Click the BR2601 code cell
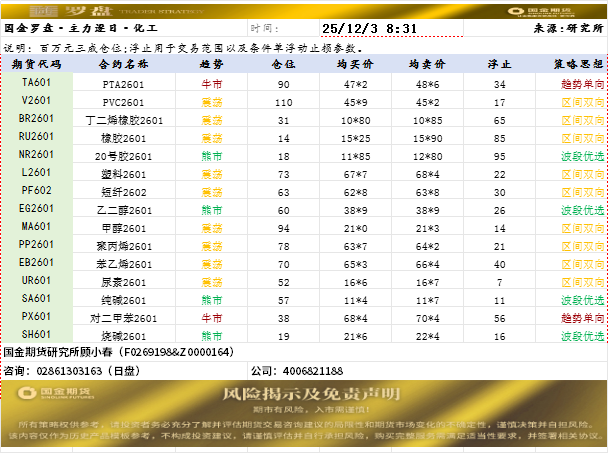Viewport: 608px width, 453px height. (36, 118)
